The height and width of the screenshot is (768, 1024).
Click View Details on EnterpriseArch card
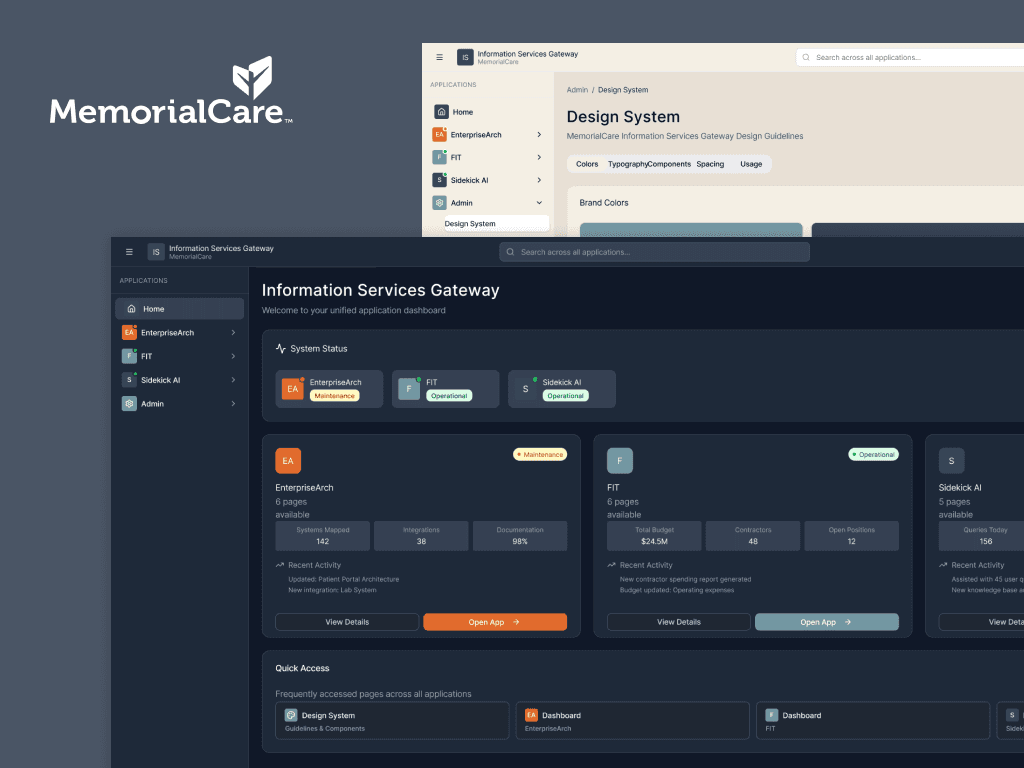point(347,622)
